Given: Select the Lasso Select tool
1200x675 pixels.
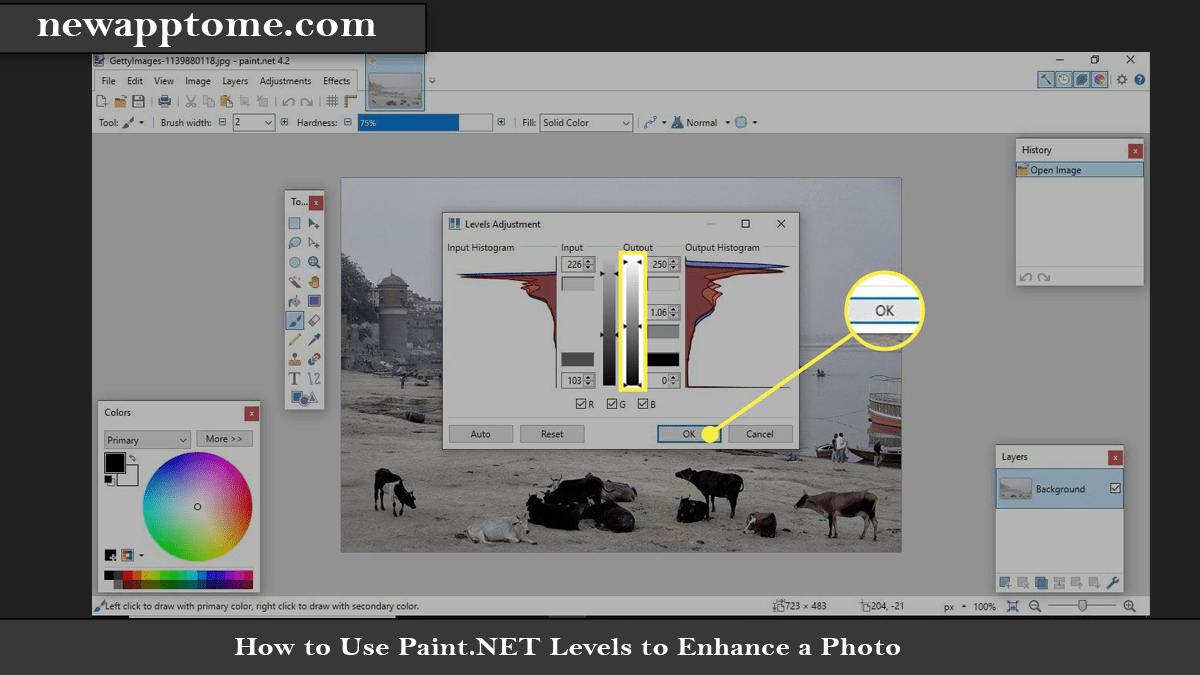Looking at the screenshot, I should coord(293,244).
